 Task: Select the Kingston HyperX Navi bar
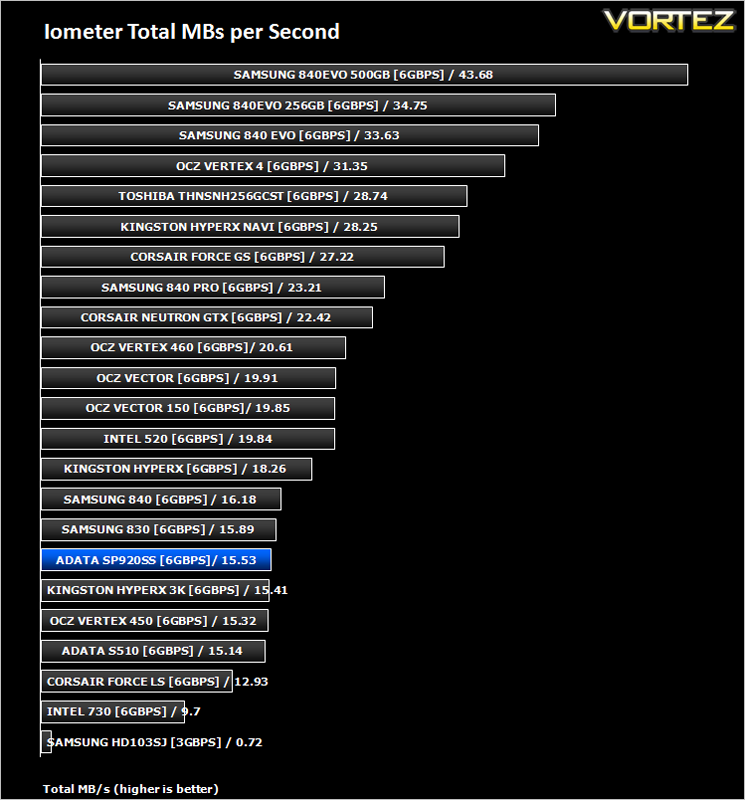[x=250, y=227]
